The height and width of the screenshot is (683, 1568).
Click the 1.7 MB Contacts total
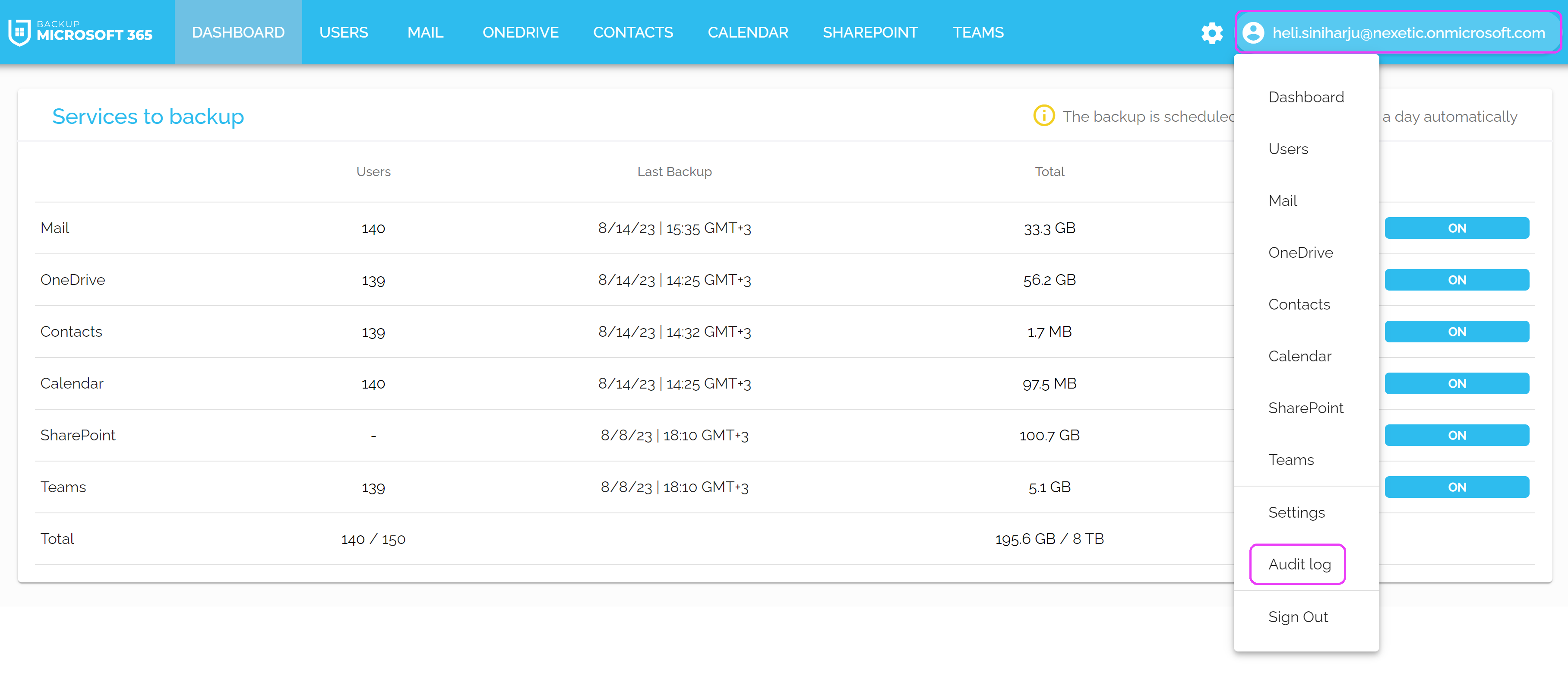(1050, 332)
